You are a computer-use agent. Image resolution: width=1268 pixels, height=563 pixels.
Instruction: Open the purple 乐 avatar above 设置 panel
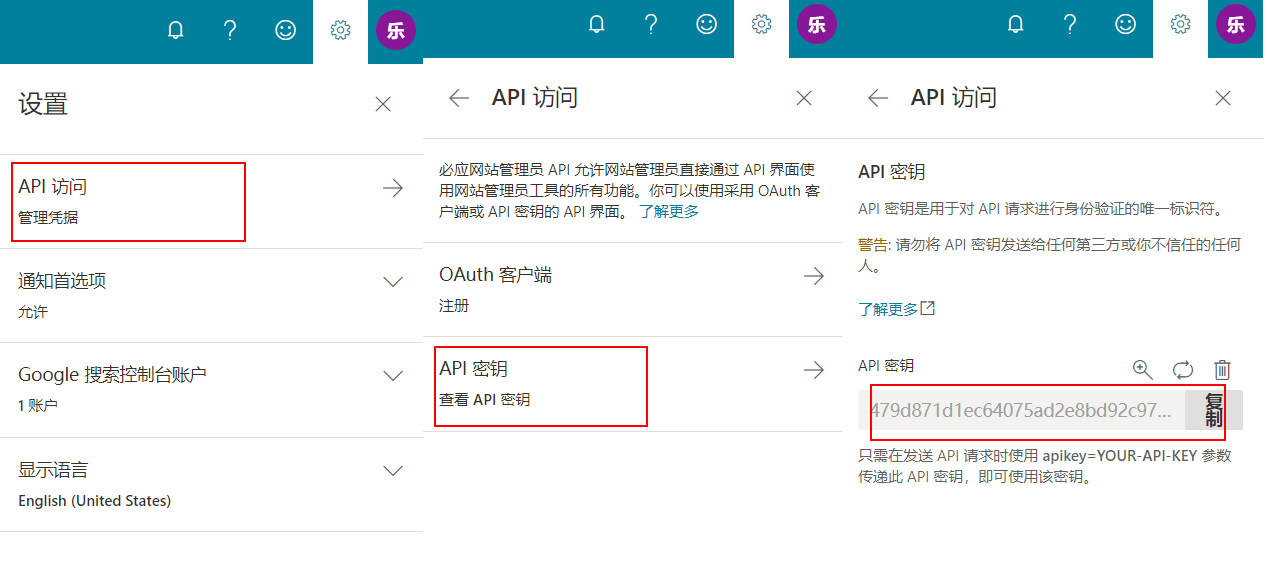coord(395,30)
